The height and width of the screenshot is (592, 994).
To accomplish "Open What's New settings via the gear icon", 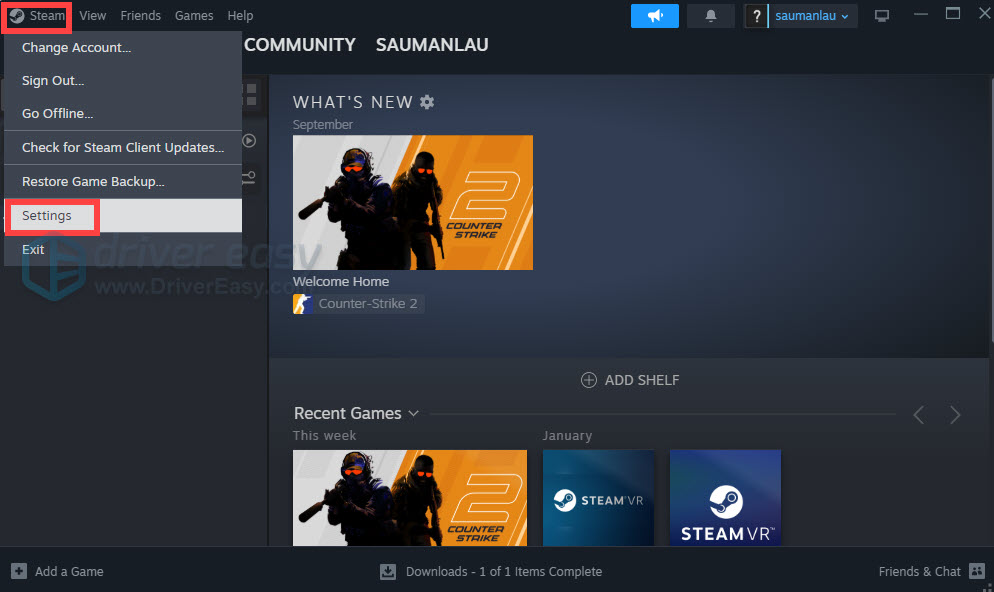I will pos(428,101).
